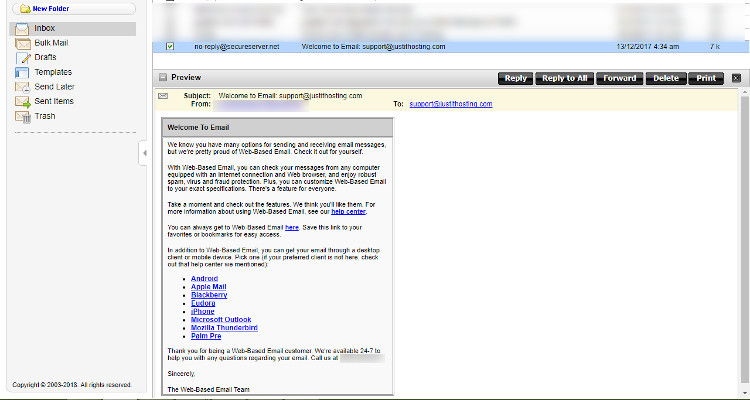Select the Sent Items folder label
Viewport: 750px width, 400px height.
tap(54, 101)
